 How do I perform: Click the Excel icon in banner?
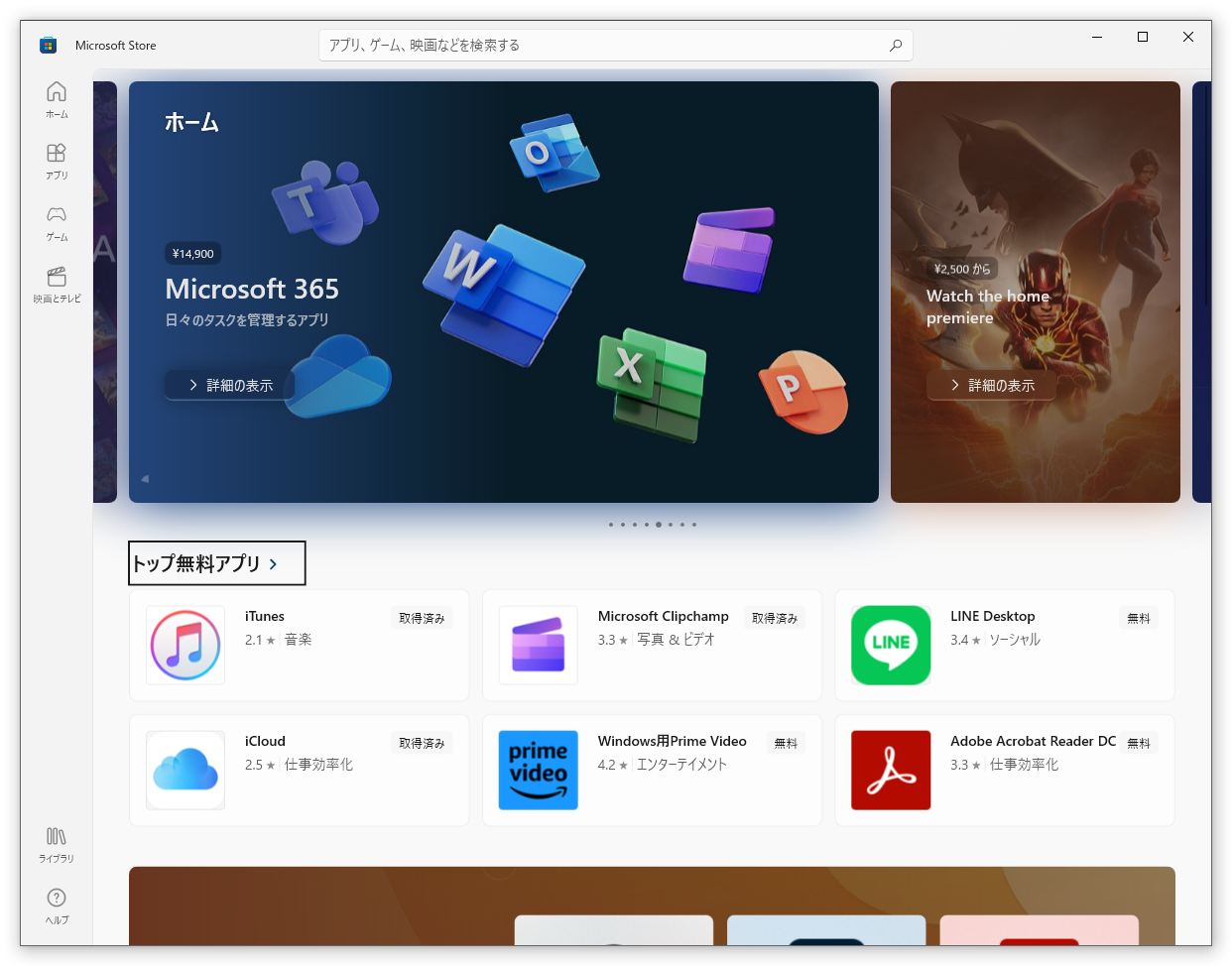pos(652,384)
